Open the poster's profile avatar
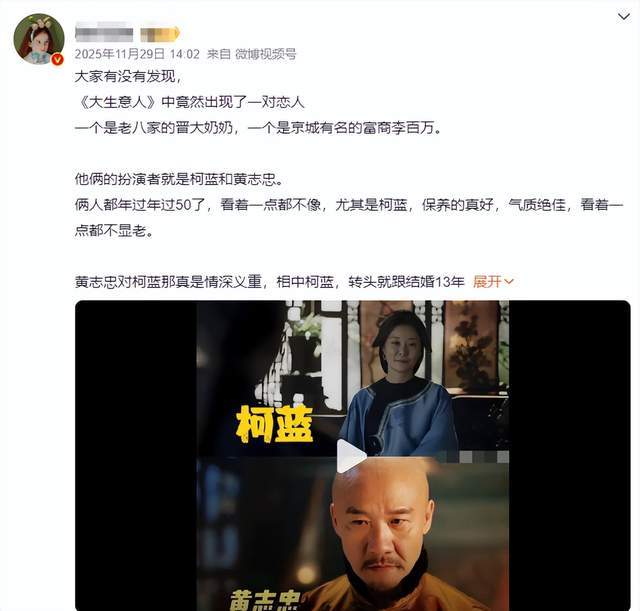This screenshot has height=611, width=640. coord(39,39)
